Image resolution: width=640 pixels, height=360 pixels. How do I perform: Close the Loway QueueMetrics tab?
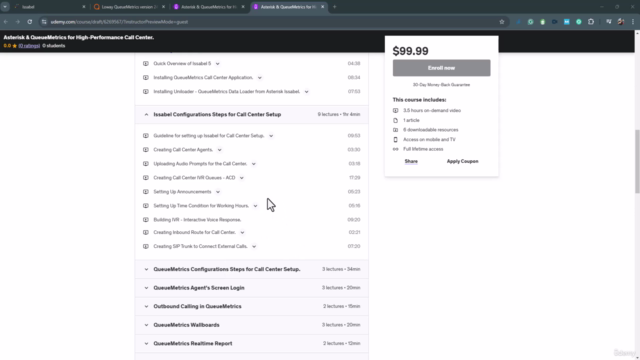(x=163, y=7)
